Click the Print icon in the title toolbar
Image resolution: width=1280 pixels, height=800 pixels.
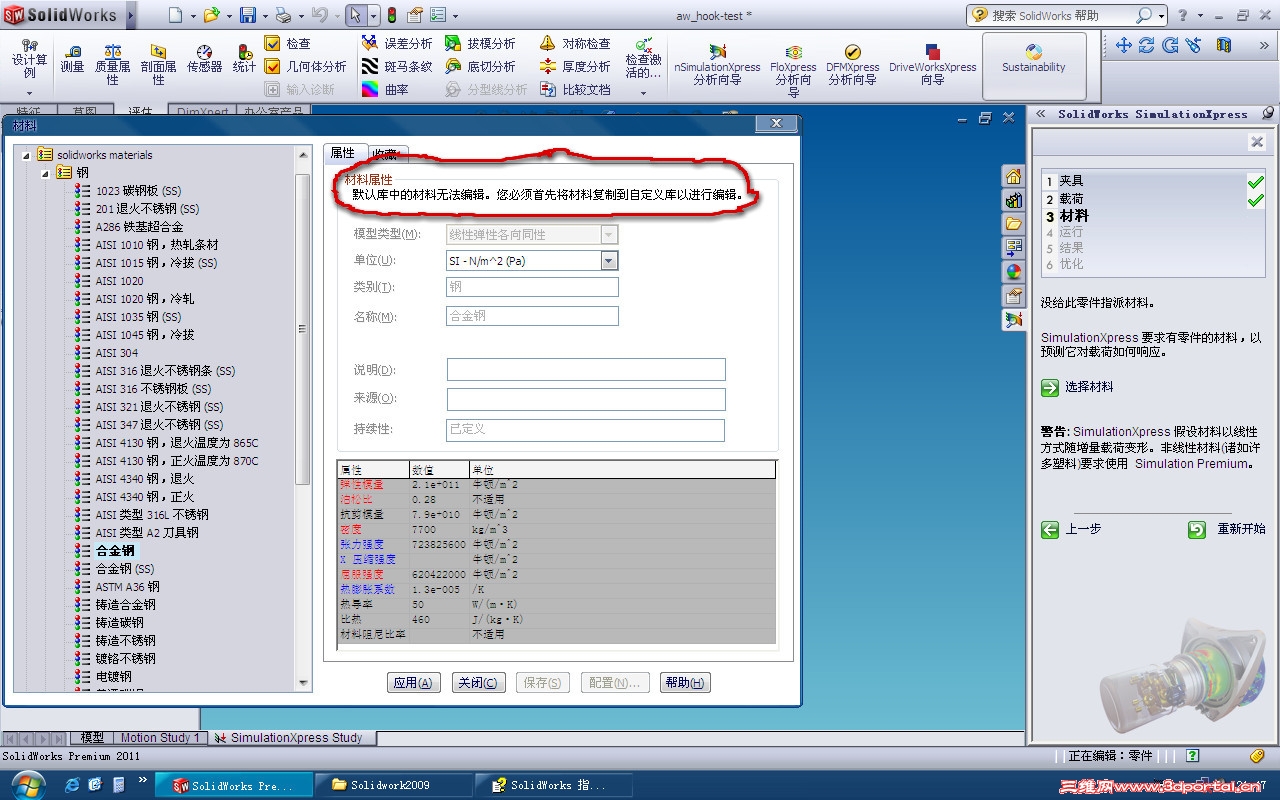click(283, 15)
